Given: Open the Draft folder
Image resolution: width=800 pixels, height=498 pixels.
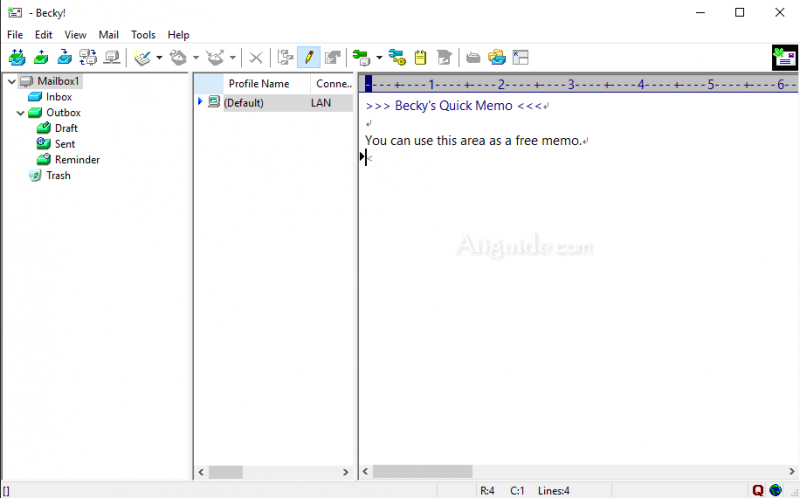Looking at the screenshot, I should (66, 128).
